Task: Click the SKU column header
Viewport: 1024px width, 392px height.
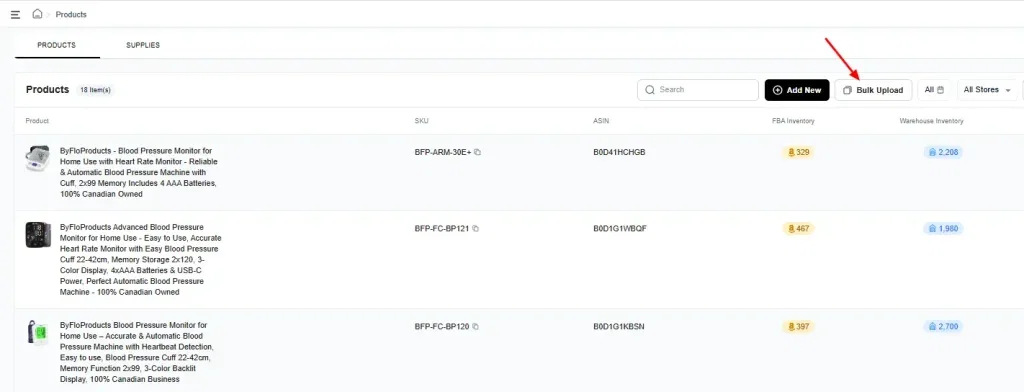Action: (x=422, y=121)
